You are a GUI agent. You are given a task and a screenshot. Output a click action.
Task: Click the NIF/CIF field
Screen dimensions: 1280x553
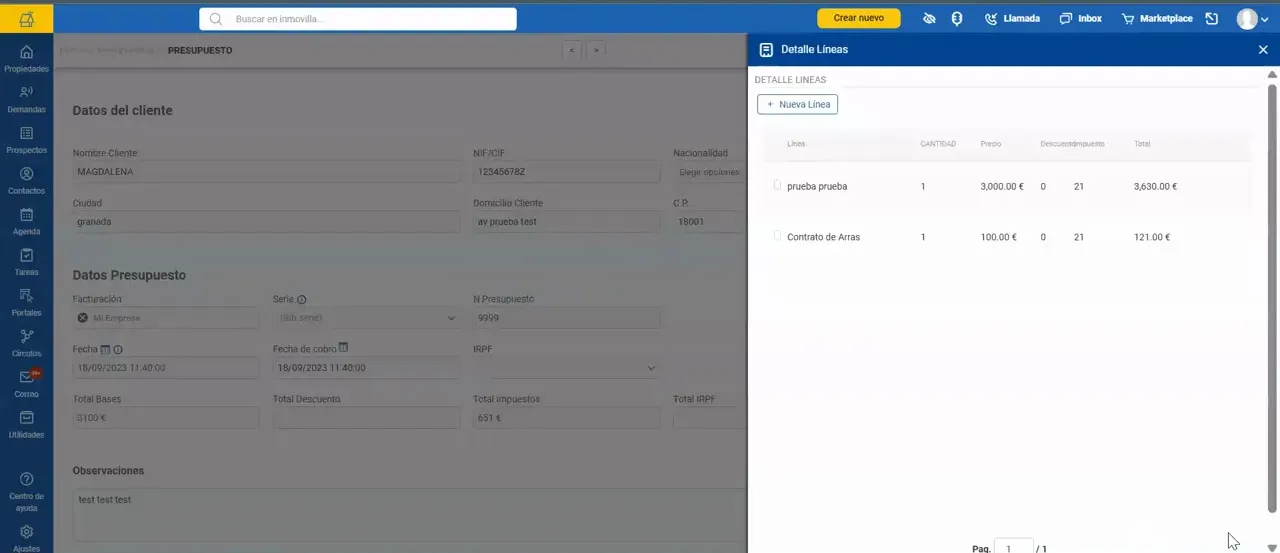click(x=566, y=172)
